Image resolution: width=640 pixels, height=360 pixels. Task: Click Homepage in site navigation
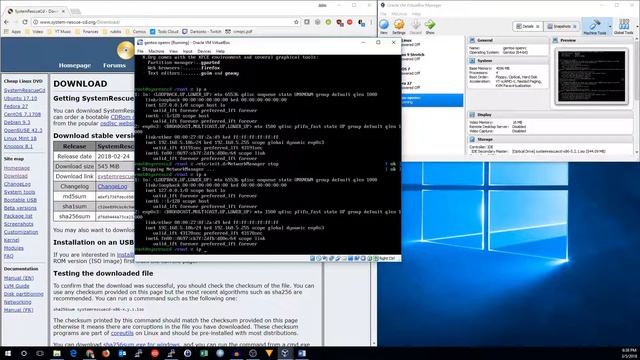click(x=75, y=65)
